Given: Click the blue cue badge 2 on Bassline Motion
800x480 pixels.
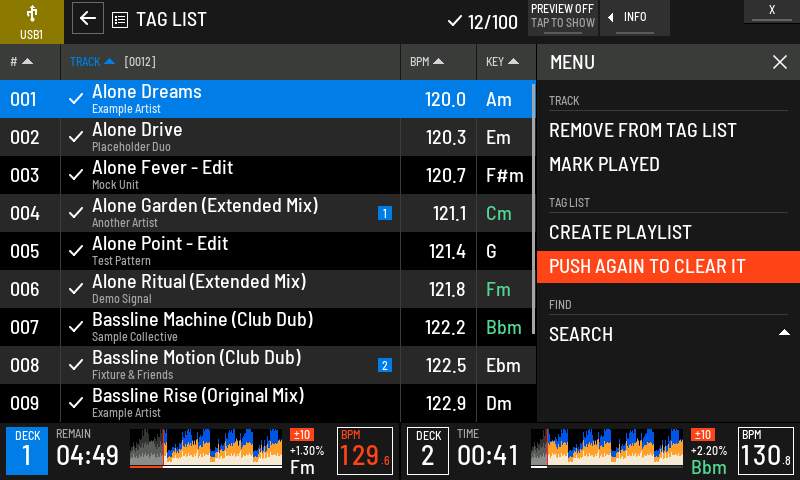Looking at the screenshot, I should (x=385, y=365).
